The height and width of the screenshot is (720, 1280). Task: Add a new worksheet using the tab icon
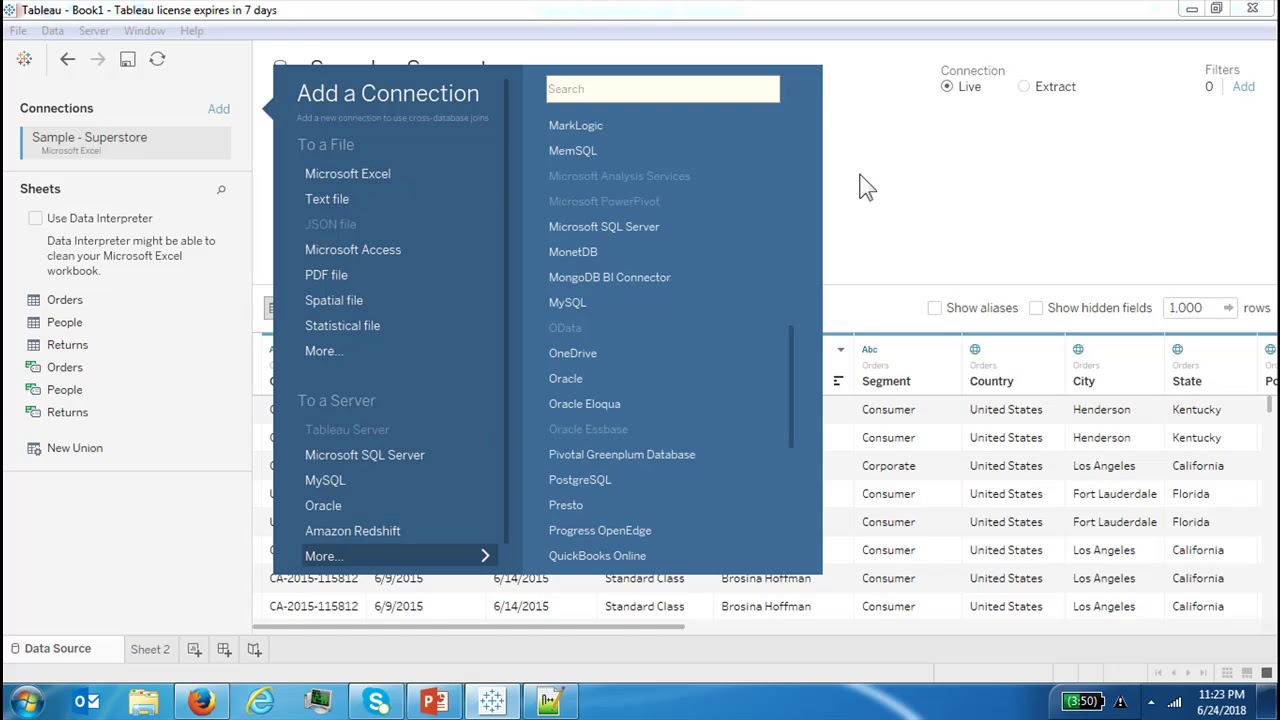194,649
